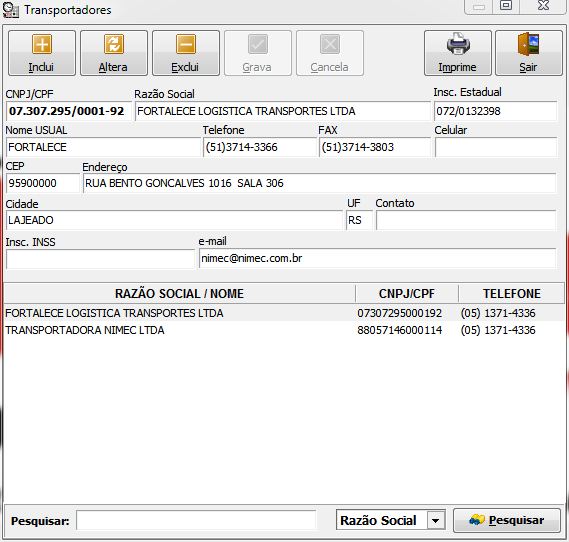Click the FAX field (51)3714-3803
The height and width of the screenshot is (542, 569).
coord(374,147)
